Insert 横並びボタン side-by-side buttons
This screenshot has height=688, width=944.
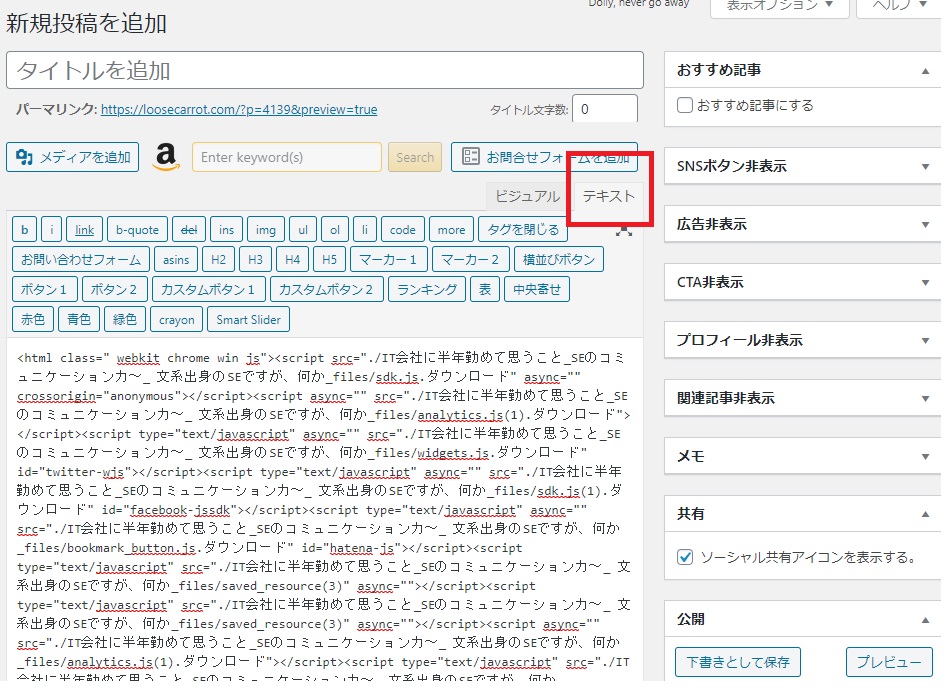pos(559,259)
